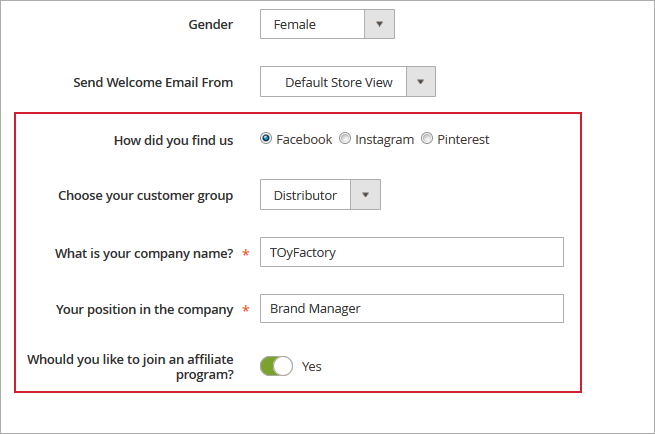Open the Gender dropdown showing Female
Screen dimensions: 655x434
coord(313,24)
